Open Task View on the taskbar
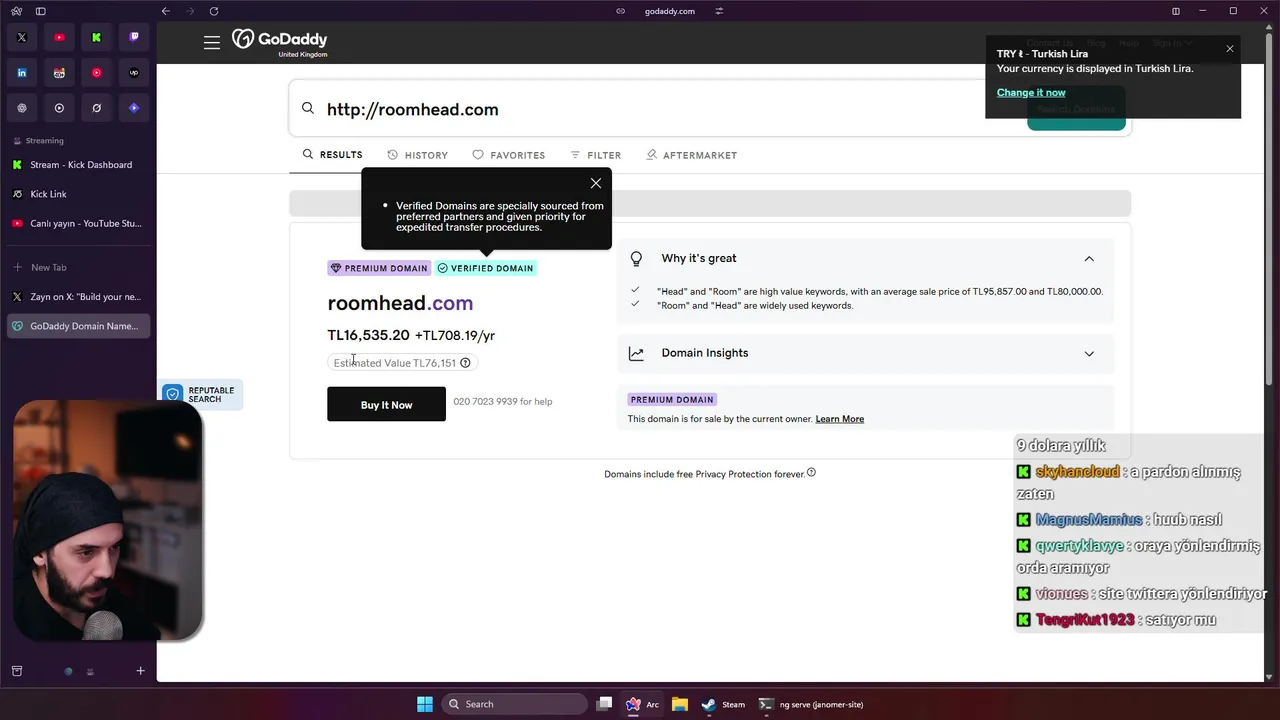1280x720 pixels. tap(604, 704)
